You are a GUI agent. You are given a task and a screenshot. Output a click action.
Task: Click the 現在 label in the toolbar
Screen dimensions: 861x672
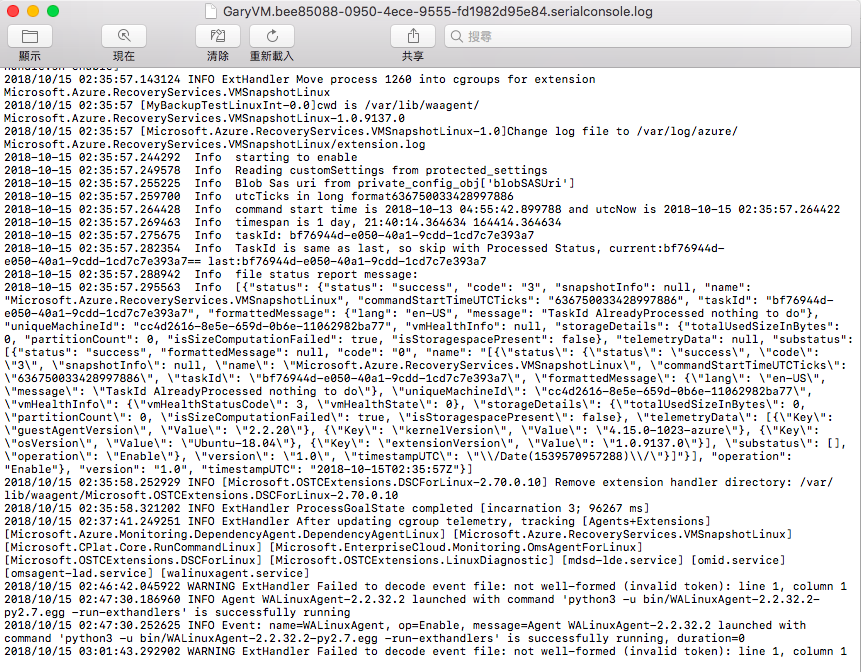coord(124,56)
